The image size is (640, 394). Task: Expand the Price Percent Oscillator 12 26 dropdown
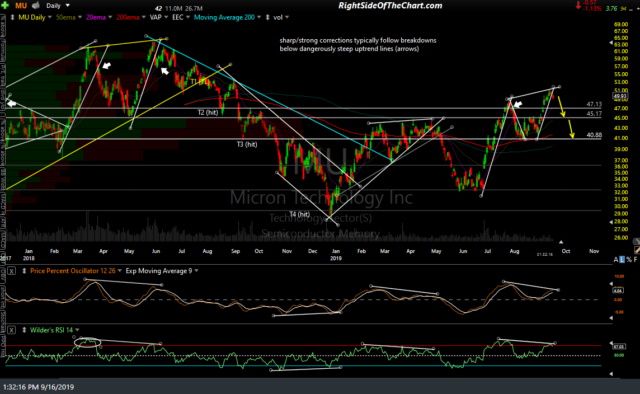[120, 271]
